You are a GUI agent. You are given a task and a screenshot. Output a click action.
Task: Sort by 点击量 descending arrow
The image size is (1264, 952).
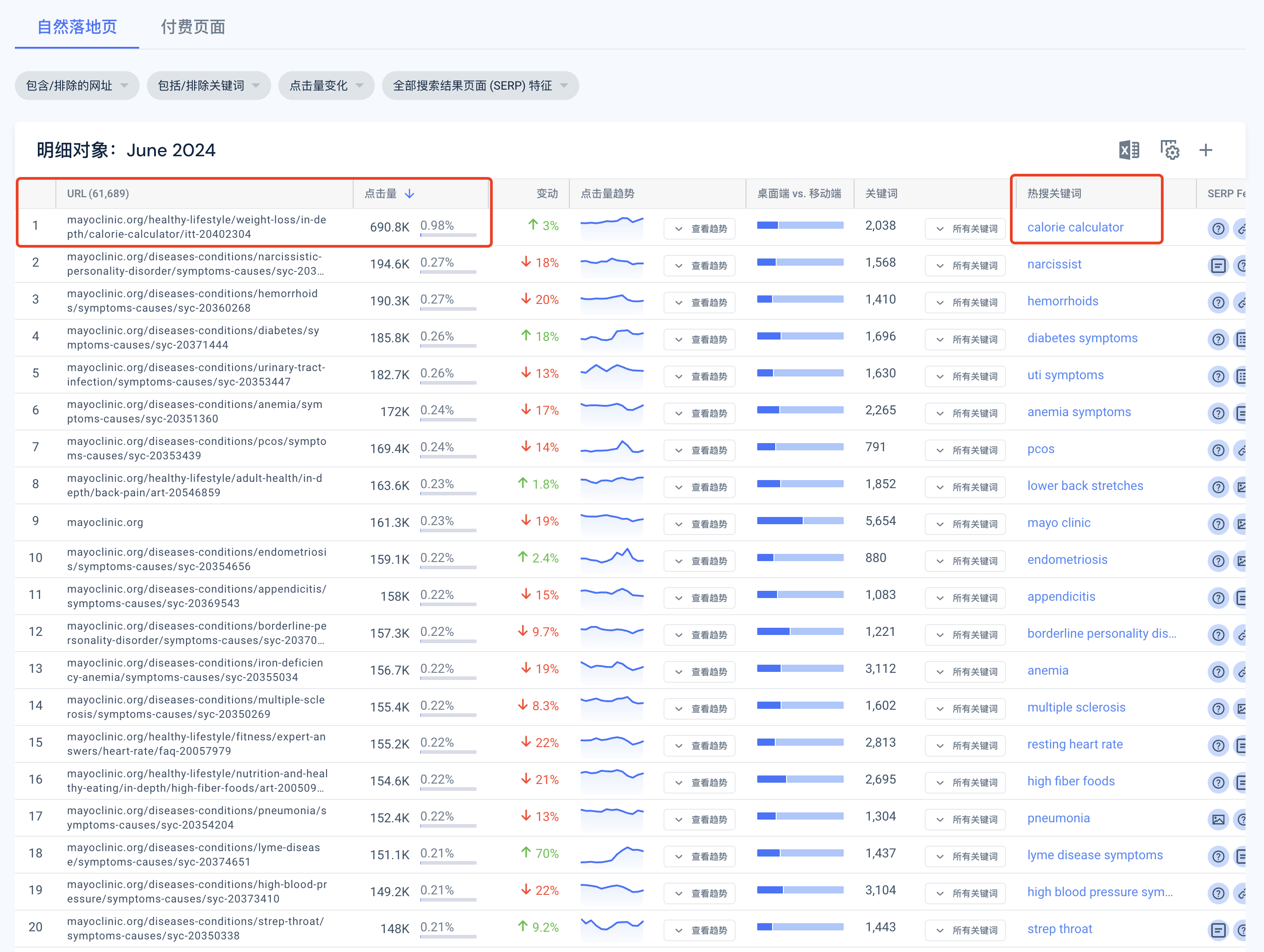coord(409,194)
